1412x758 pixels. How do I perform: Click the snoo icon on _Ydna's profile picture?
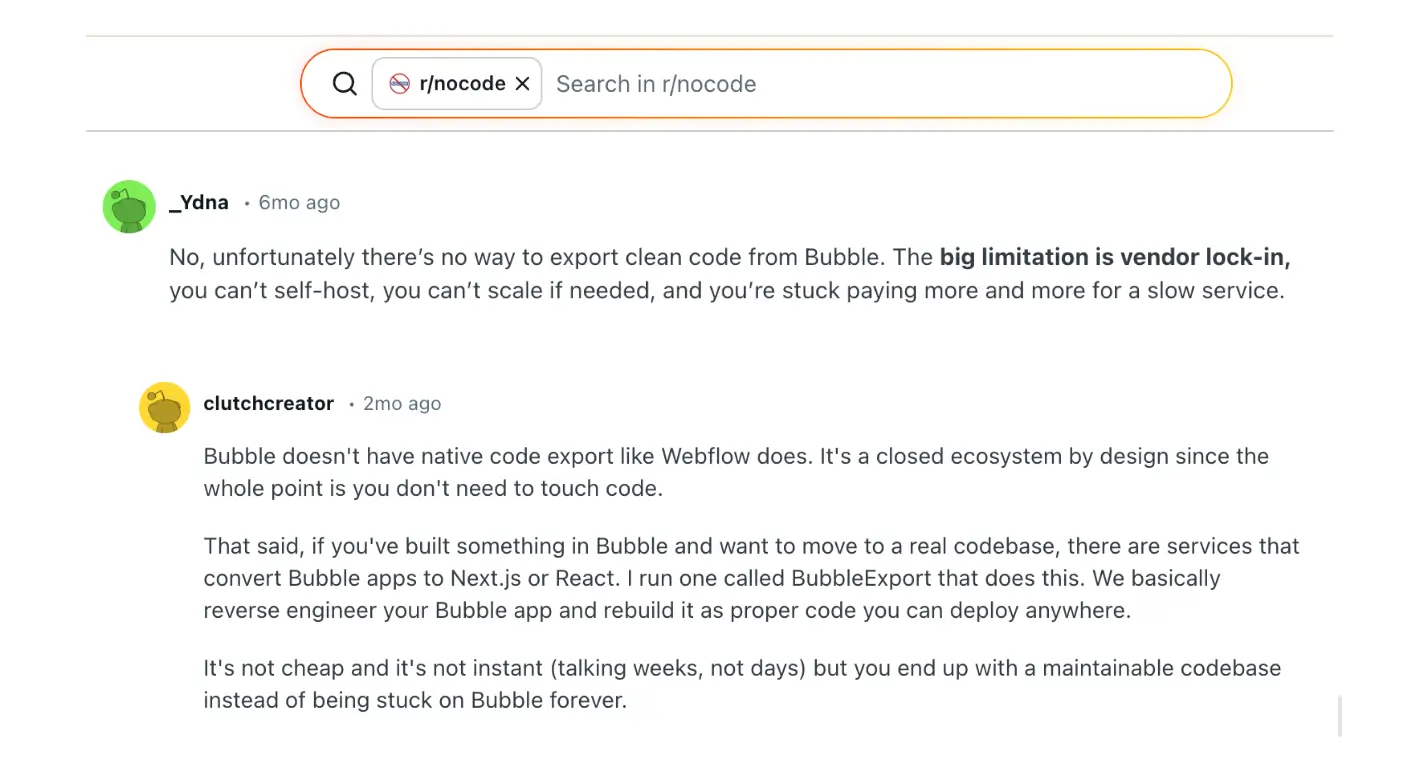coord(129,206)
